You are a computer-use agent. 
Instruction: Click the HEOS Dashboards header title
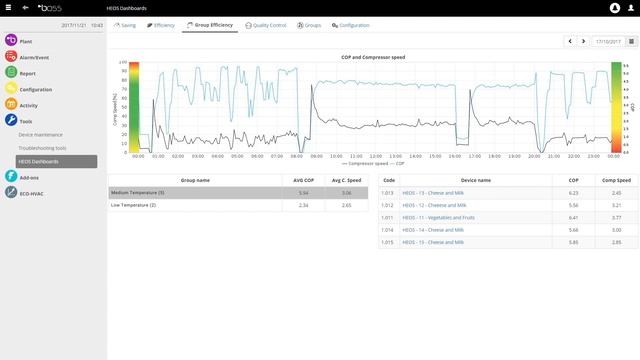[x=127, y=8]
